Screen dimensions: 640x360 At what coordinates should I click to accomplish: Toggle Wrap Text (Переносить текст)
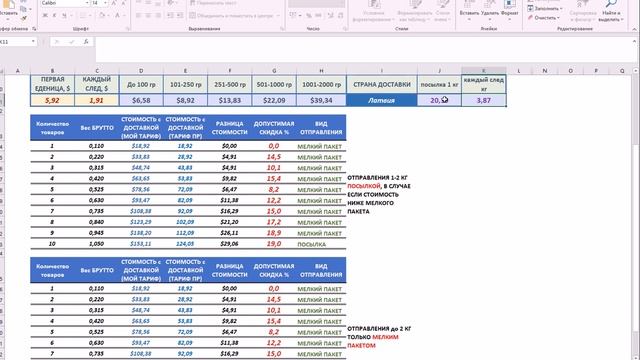(213, 3)
